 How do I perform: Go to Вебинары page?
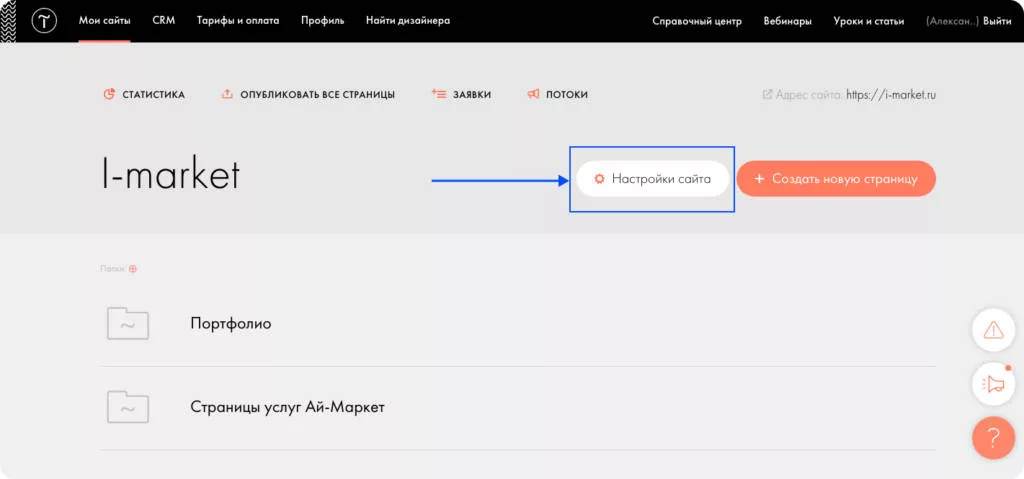click(x=788, y=21)
